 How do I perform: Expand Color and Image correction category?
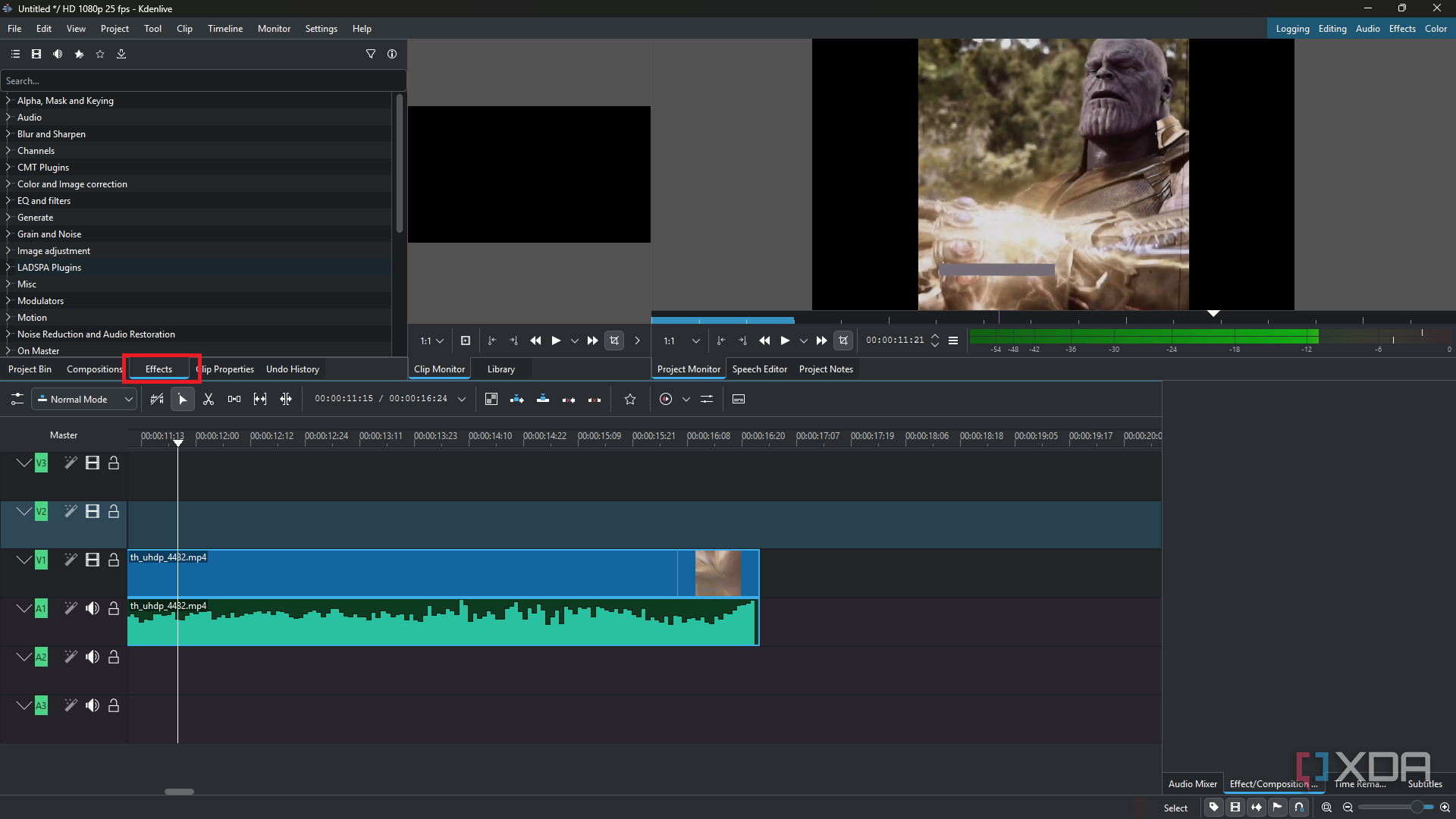pyautogui.click(x=8, y=184)
